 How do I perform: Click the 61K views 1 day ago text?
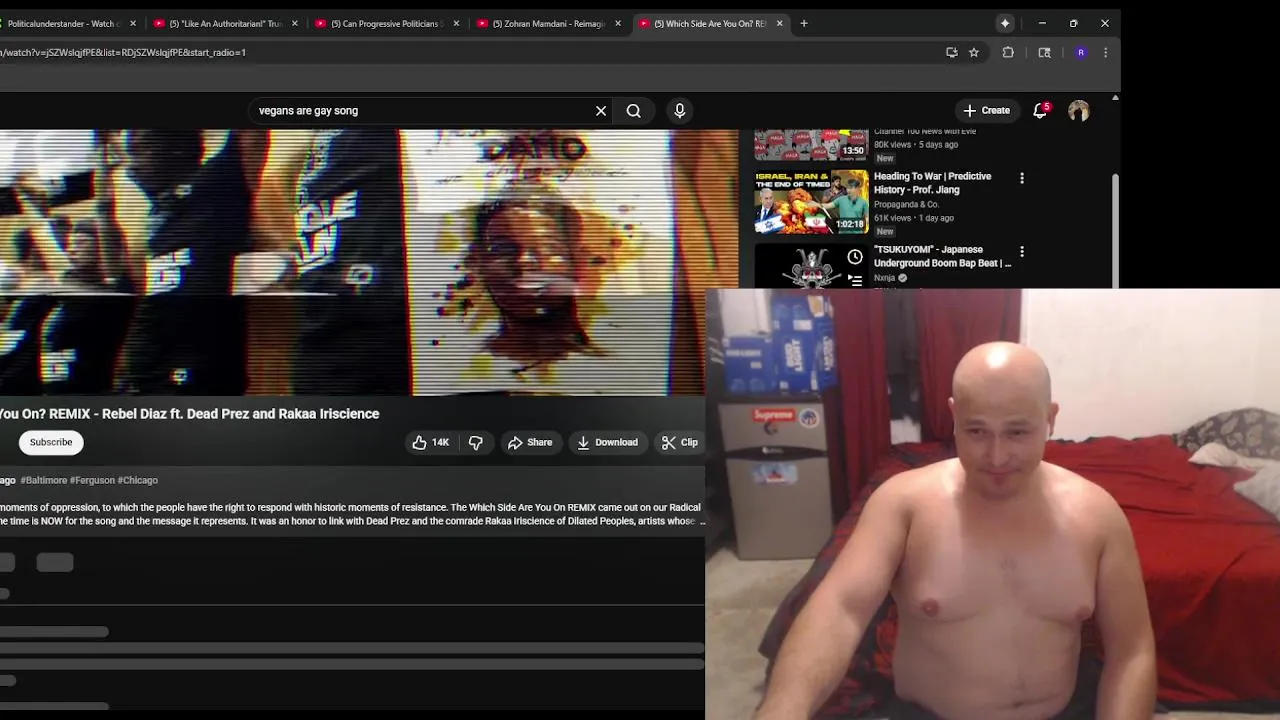pos(913,218)
